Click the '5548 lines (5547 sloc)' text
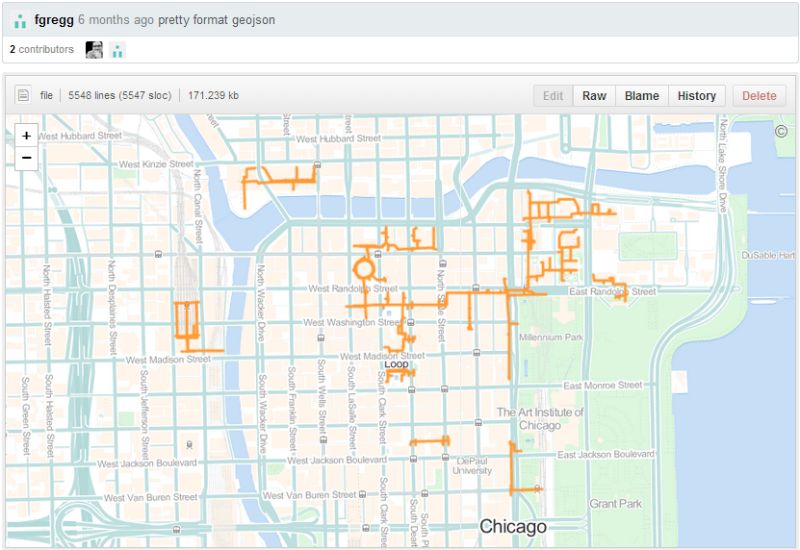Viewport: 800px width, 550px height. tap(120, 95)
